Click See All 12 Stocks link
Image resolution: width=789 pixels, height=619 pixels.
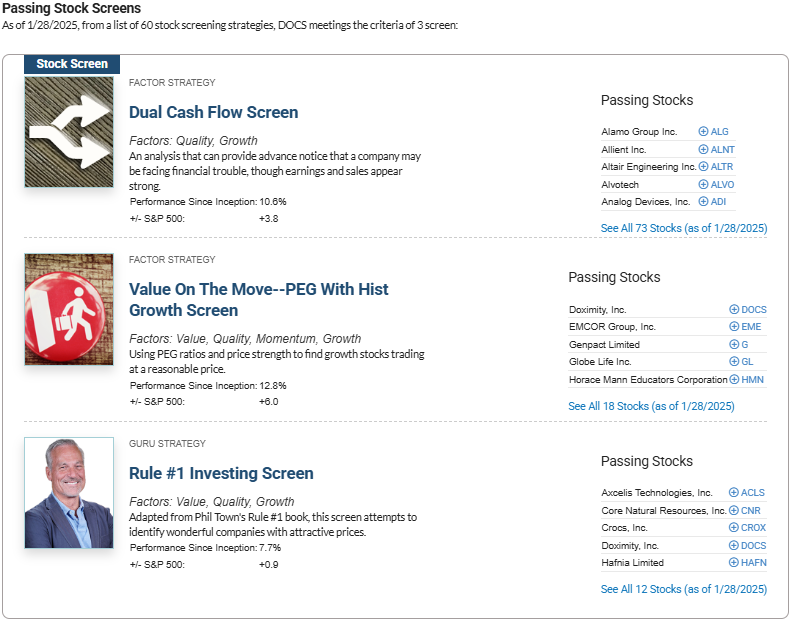coord(684,589)
